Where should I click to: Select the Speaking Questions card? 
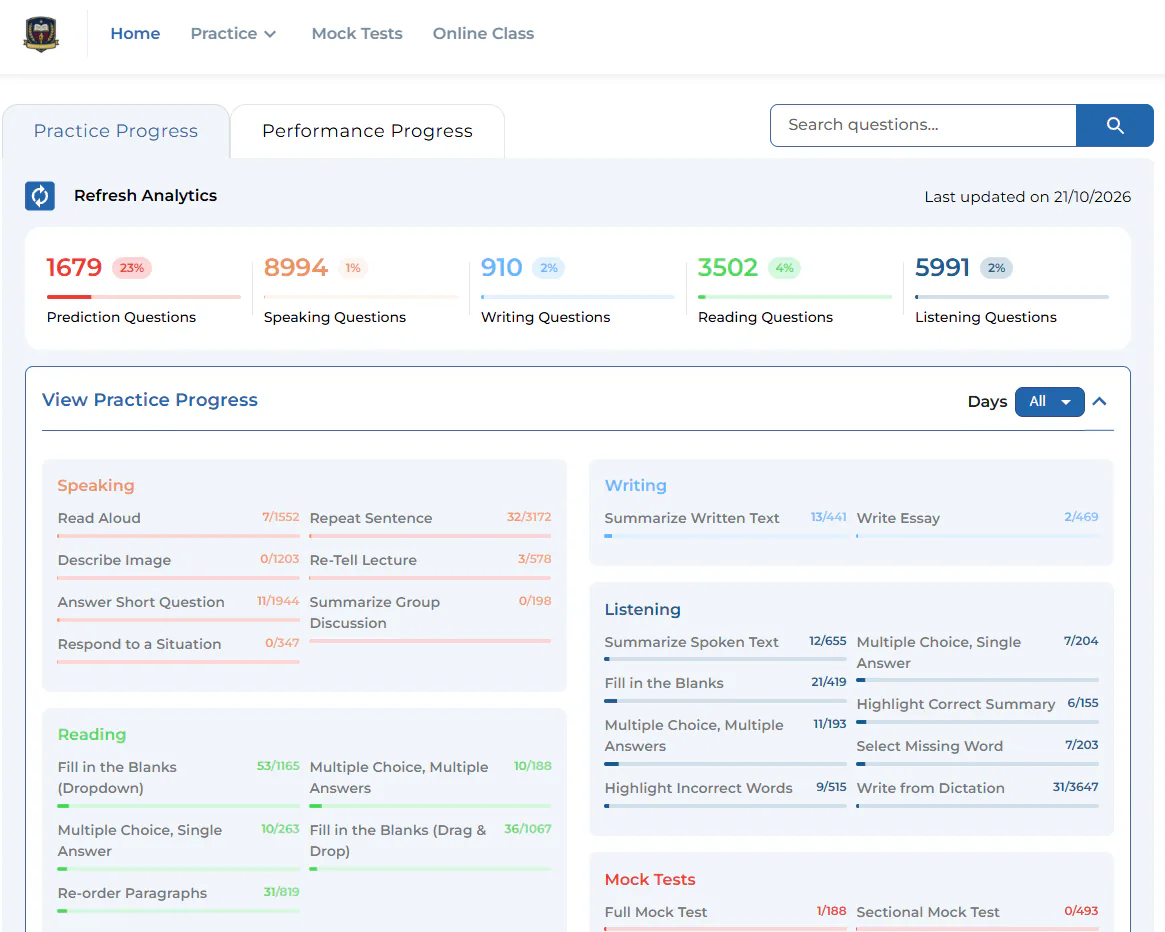point(361,289)
